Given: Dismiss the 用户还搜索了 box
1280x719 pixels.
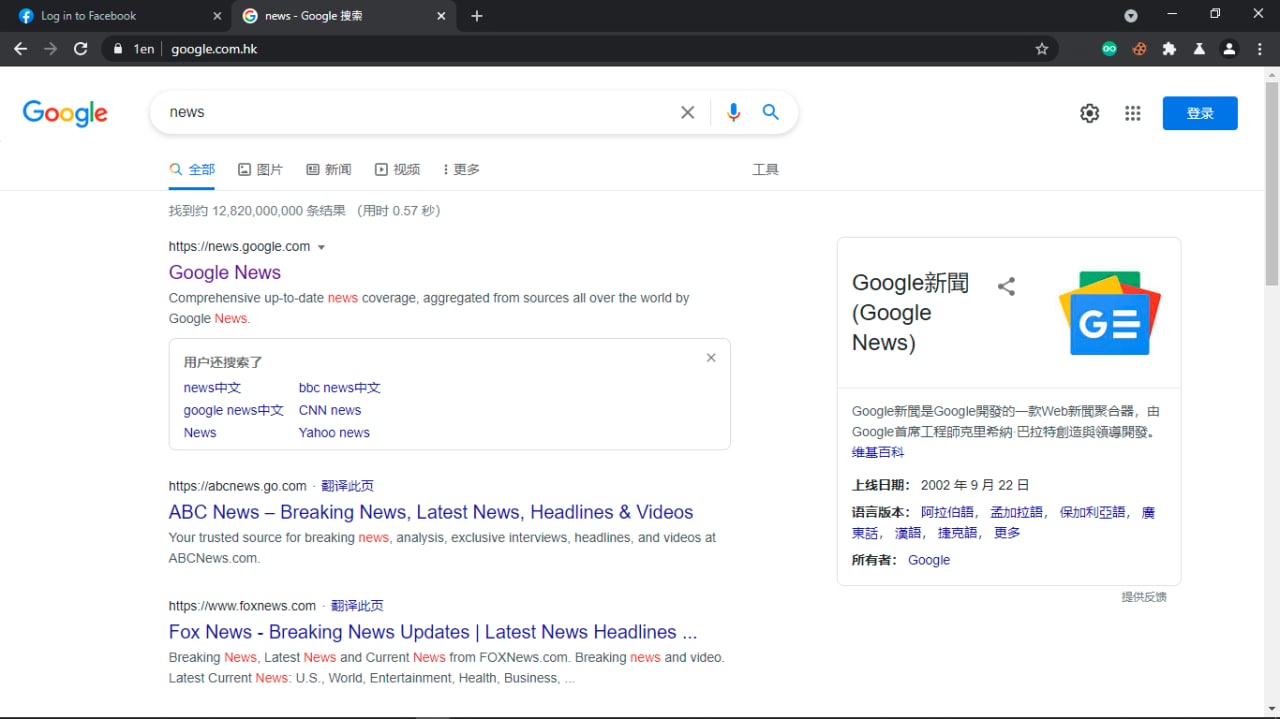Looking at the screenshot, I should [x=711, y=358].
